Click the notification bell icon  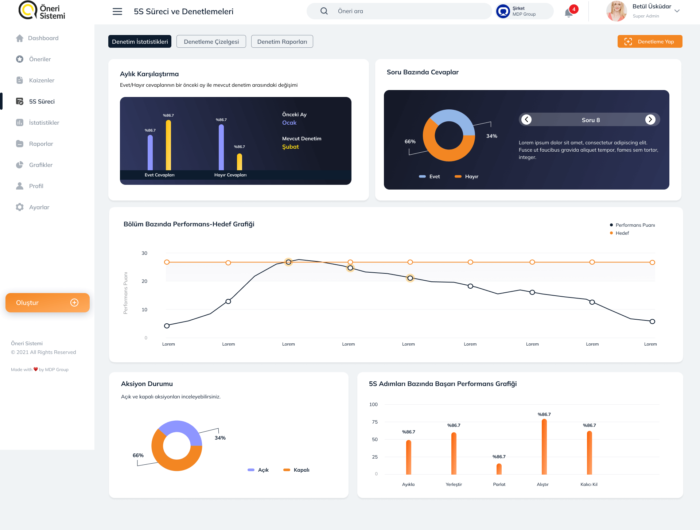pyautogui.click(x=569, y=12)
